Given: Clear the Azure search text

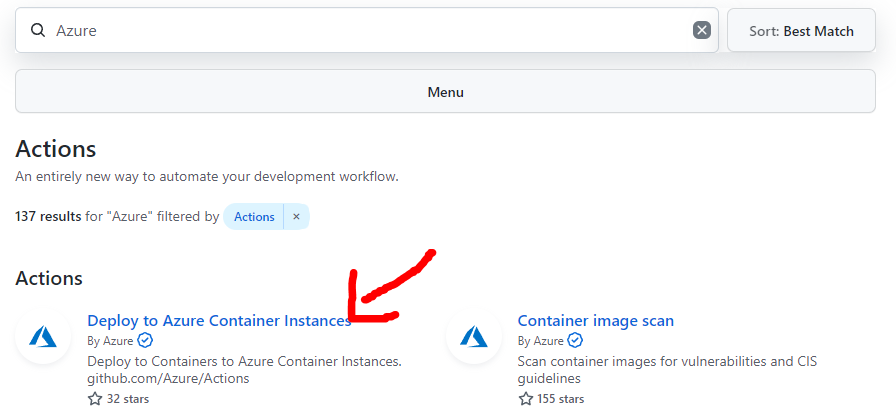Looking at the screenshot, I should tap(702, 31).
